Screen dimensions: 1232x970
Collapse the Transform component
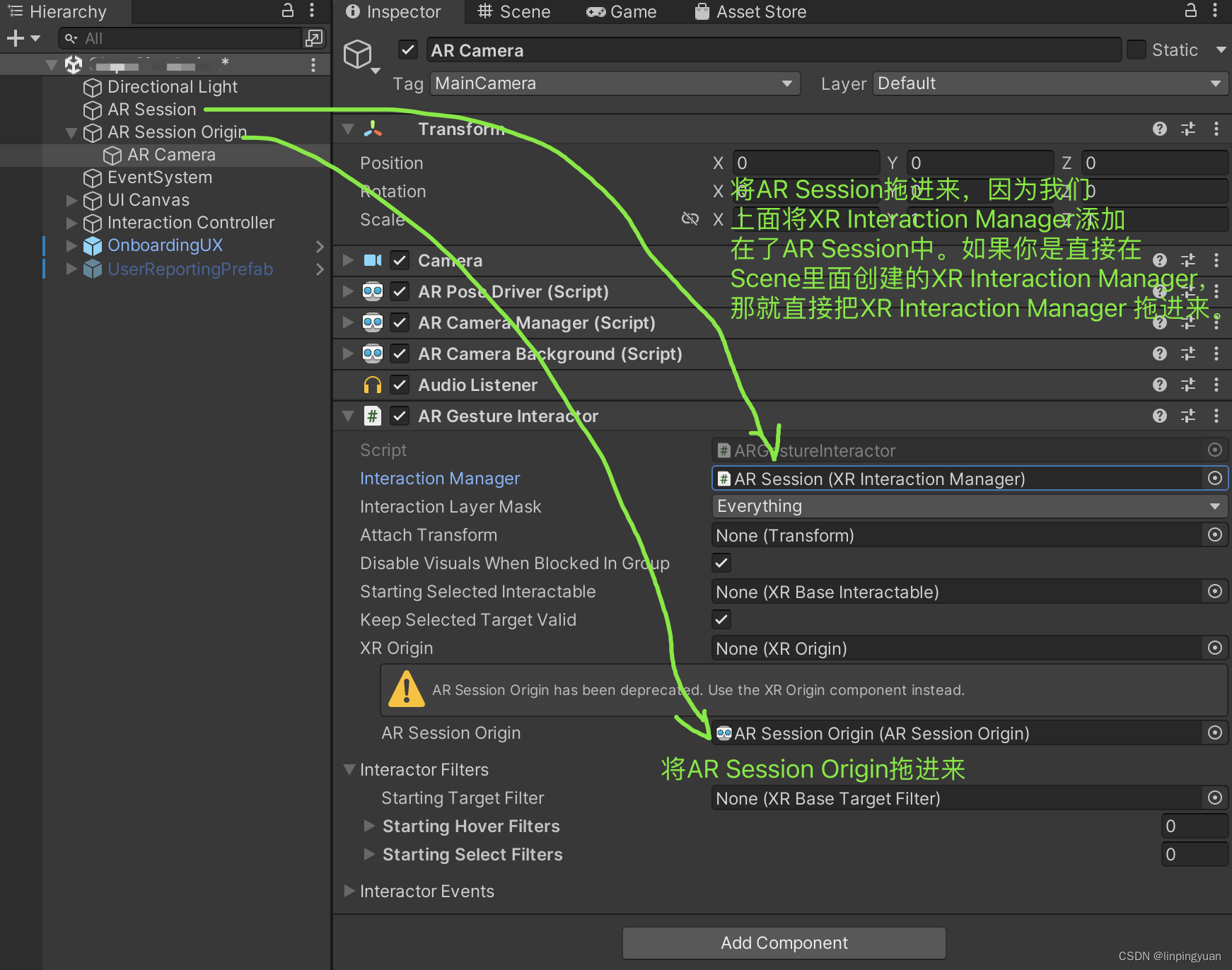(348, 129)
